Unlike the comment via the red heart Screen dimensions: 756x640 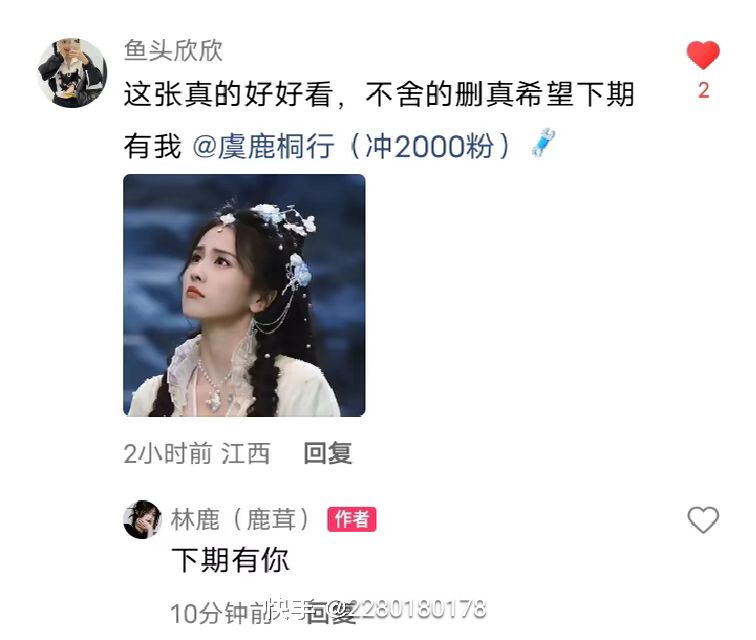click(x=703, y=55)
